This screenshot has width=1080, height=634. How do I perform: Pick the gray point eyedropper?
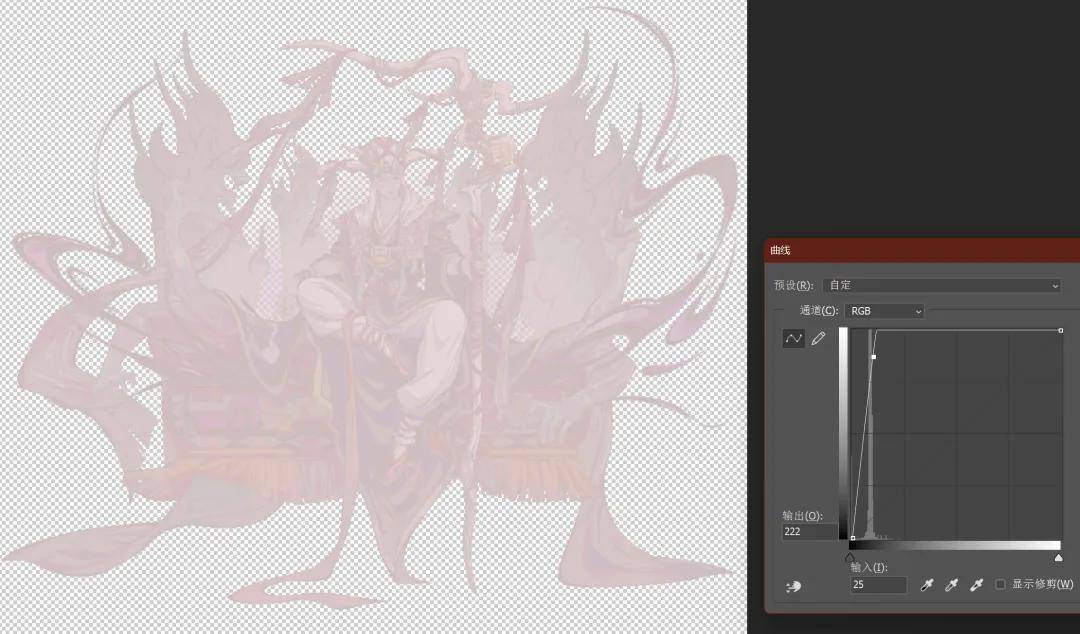(x=952, y=584)
